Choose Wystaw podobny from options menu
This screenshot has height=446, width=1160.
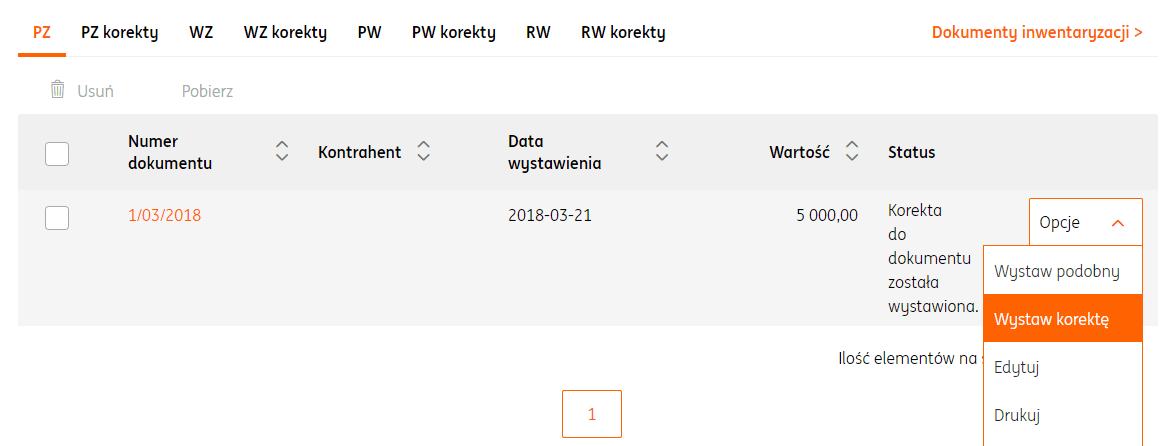pyautogui.click(x=1056, y=271)
